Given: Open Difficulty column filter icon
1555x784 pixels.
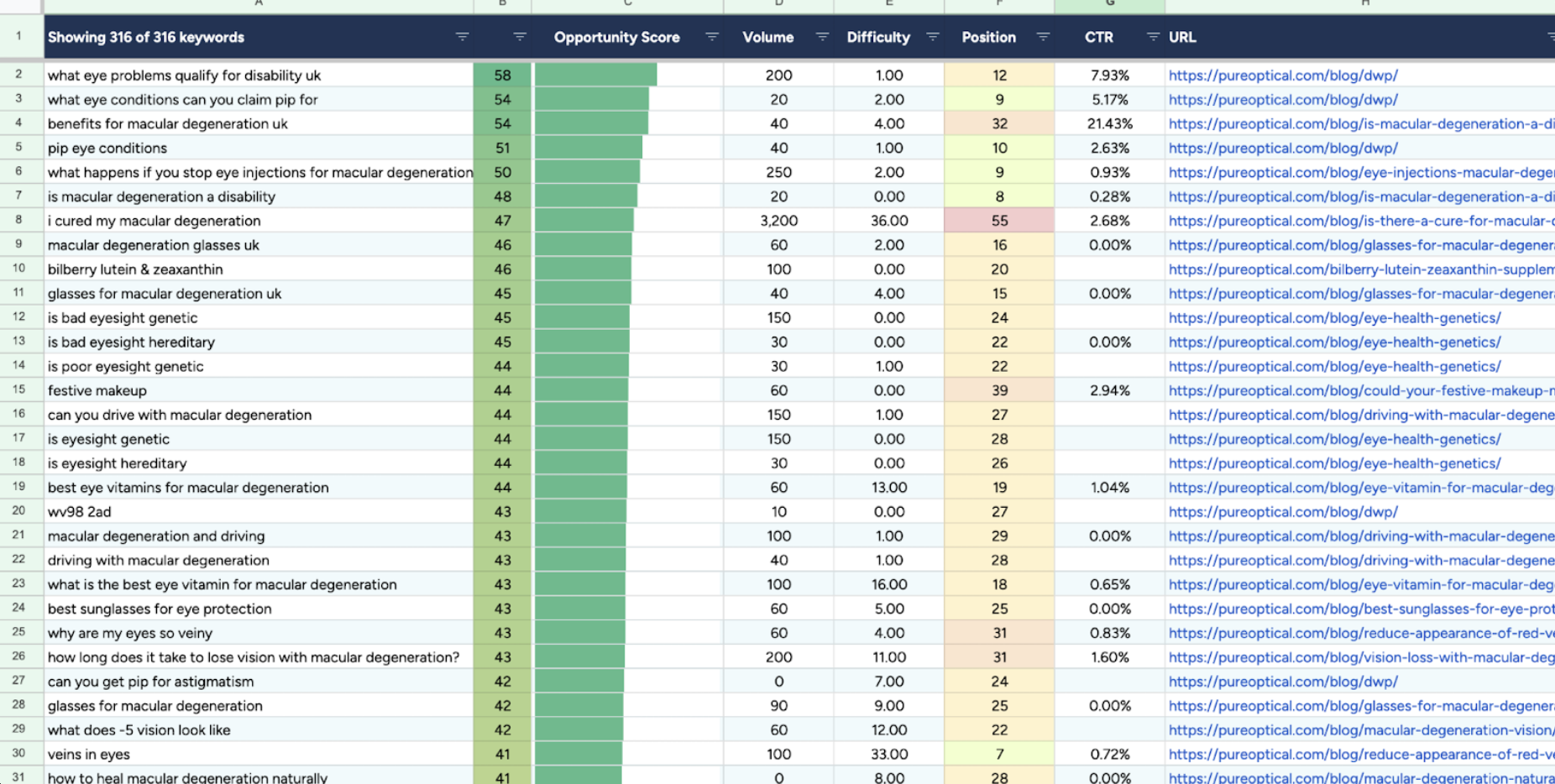Looking at the screenshot, I should (932, 37).
